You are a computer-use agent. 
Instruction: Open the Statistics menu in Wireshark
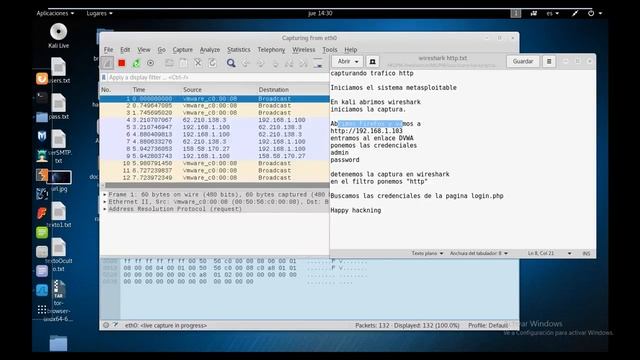click(239, 50)
